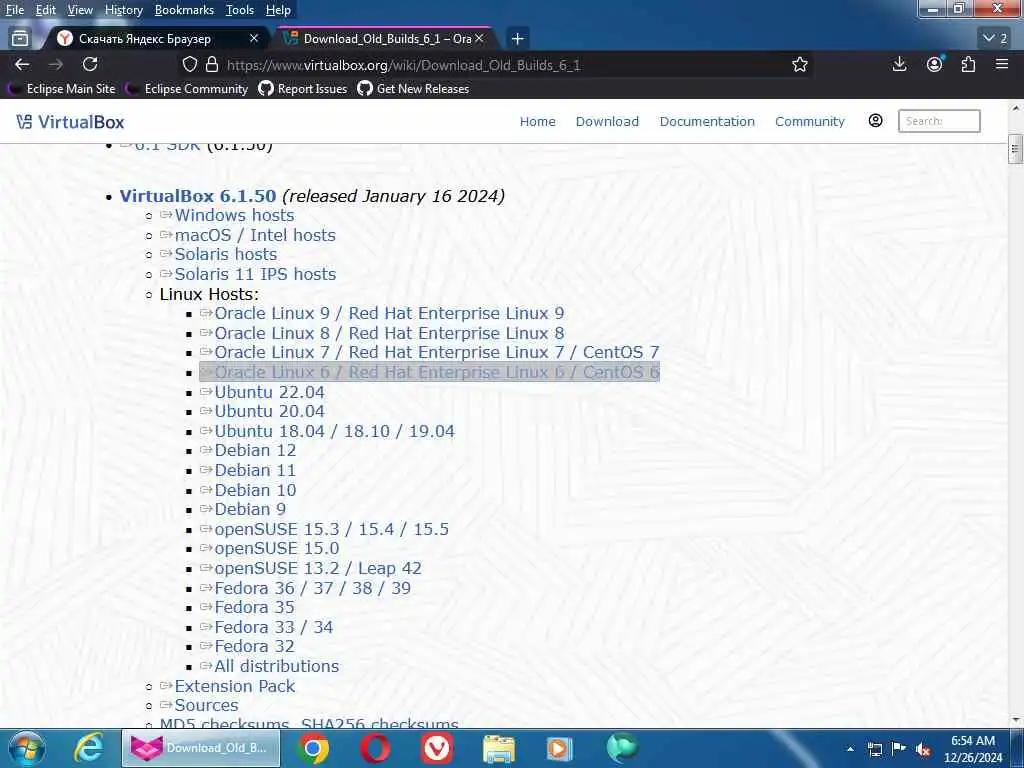The height and width of the screenshot is (768, 1024).
Task: Show hidden system tray icons
Action: 850,749
